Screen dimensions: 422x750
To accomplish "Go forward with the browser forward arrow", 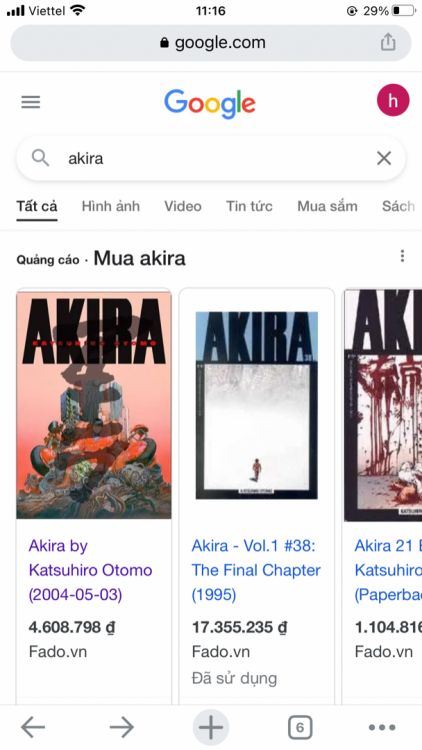I will (x=122, y=728).
